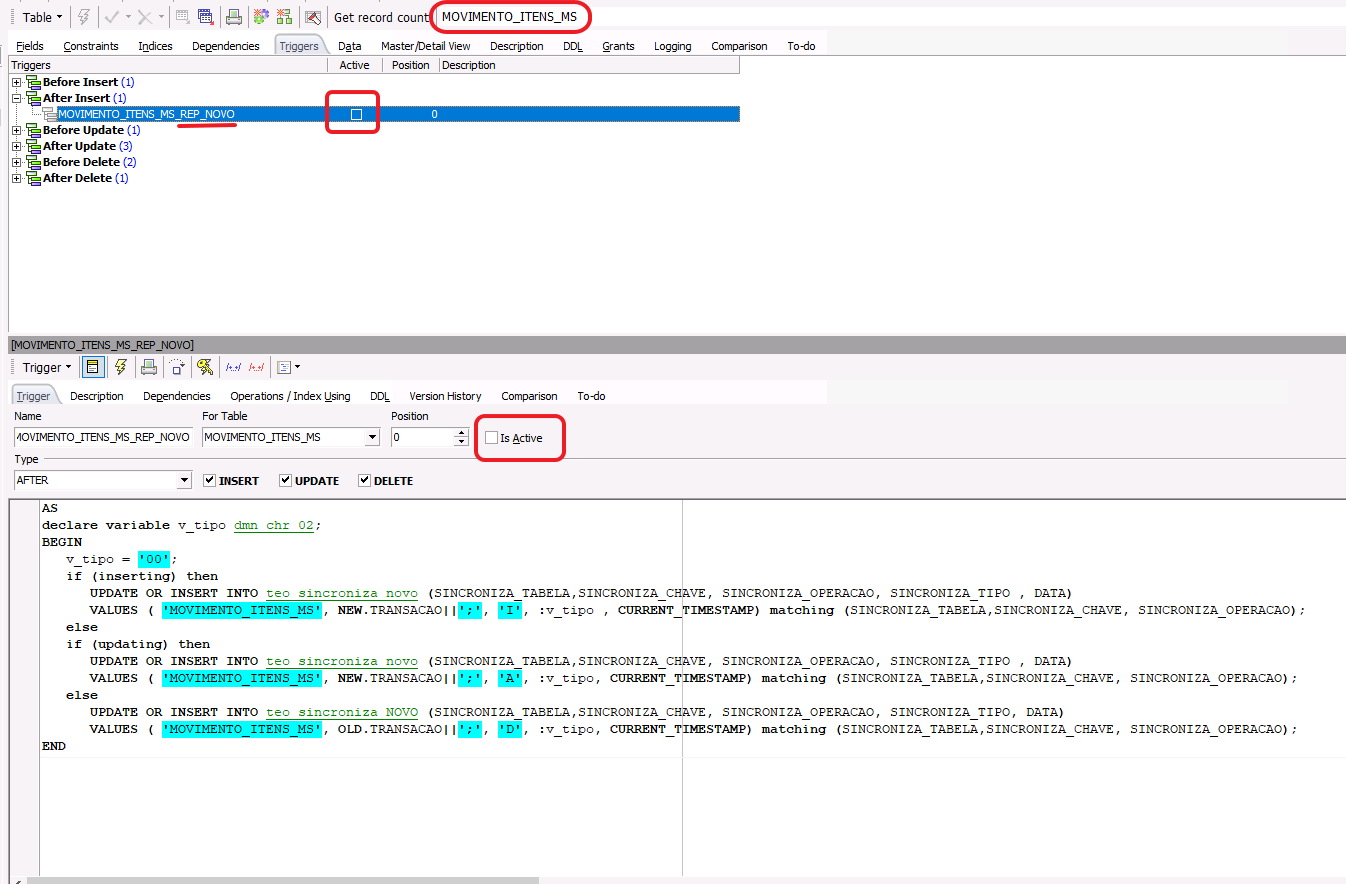Image resolution: width=1346 pixels, height=884 pixels.
Task: Uncheck the UPDATE checkbox
Action: click(286, 480)
